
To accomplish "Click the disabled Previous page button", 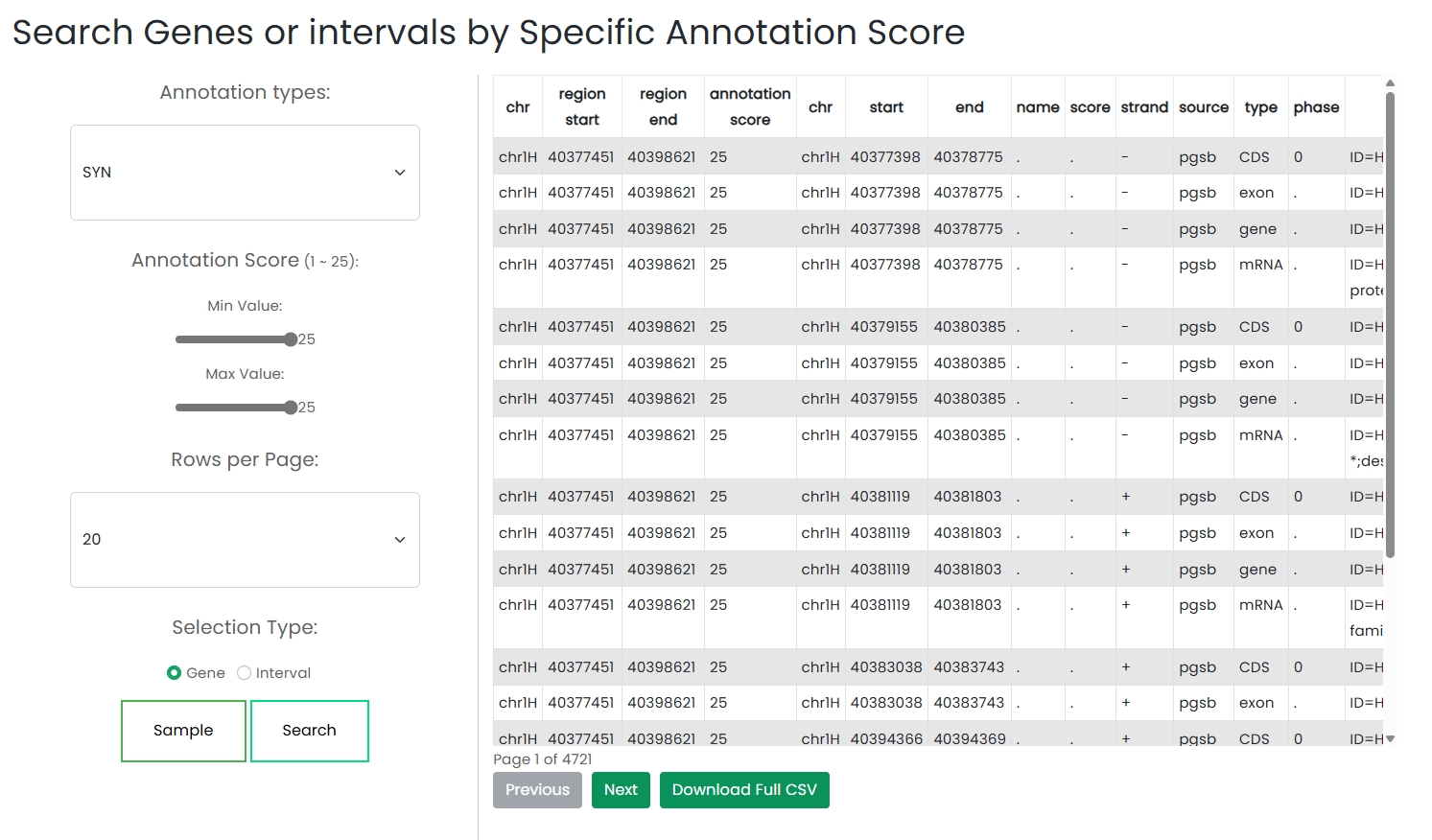I will click(x=537, y=790).
